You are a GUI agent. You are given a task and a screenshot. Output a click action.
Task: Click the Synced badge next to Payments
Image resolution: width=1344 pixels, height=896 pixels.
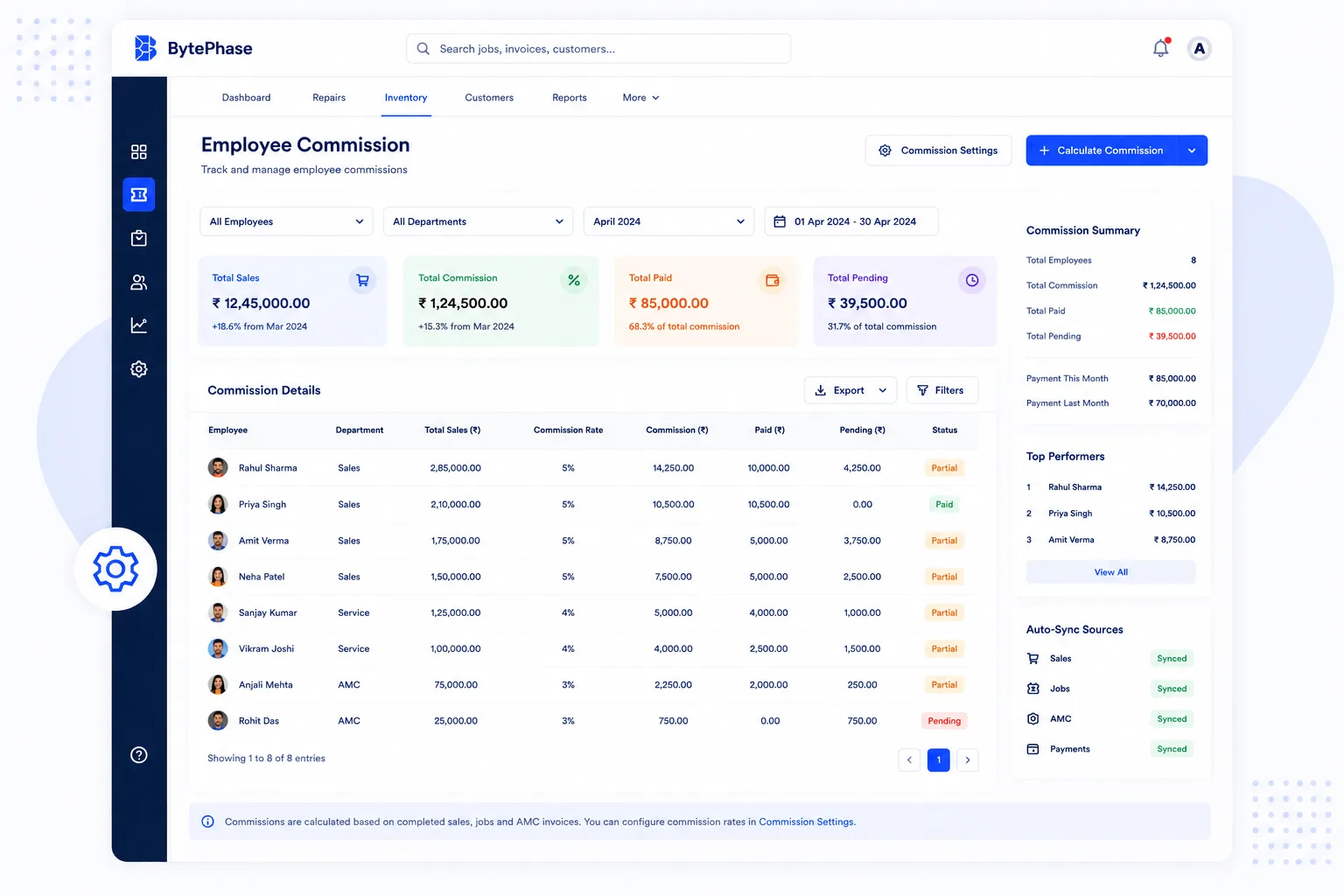(1172, 749)
